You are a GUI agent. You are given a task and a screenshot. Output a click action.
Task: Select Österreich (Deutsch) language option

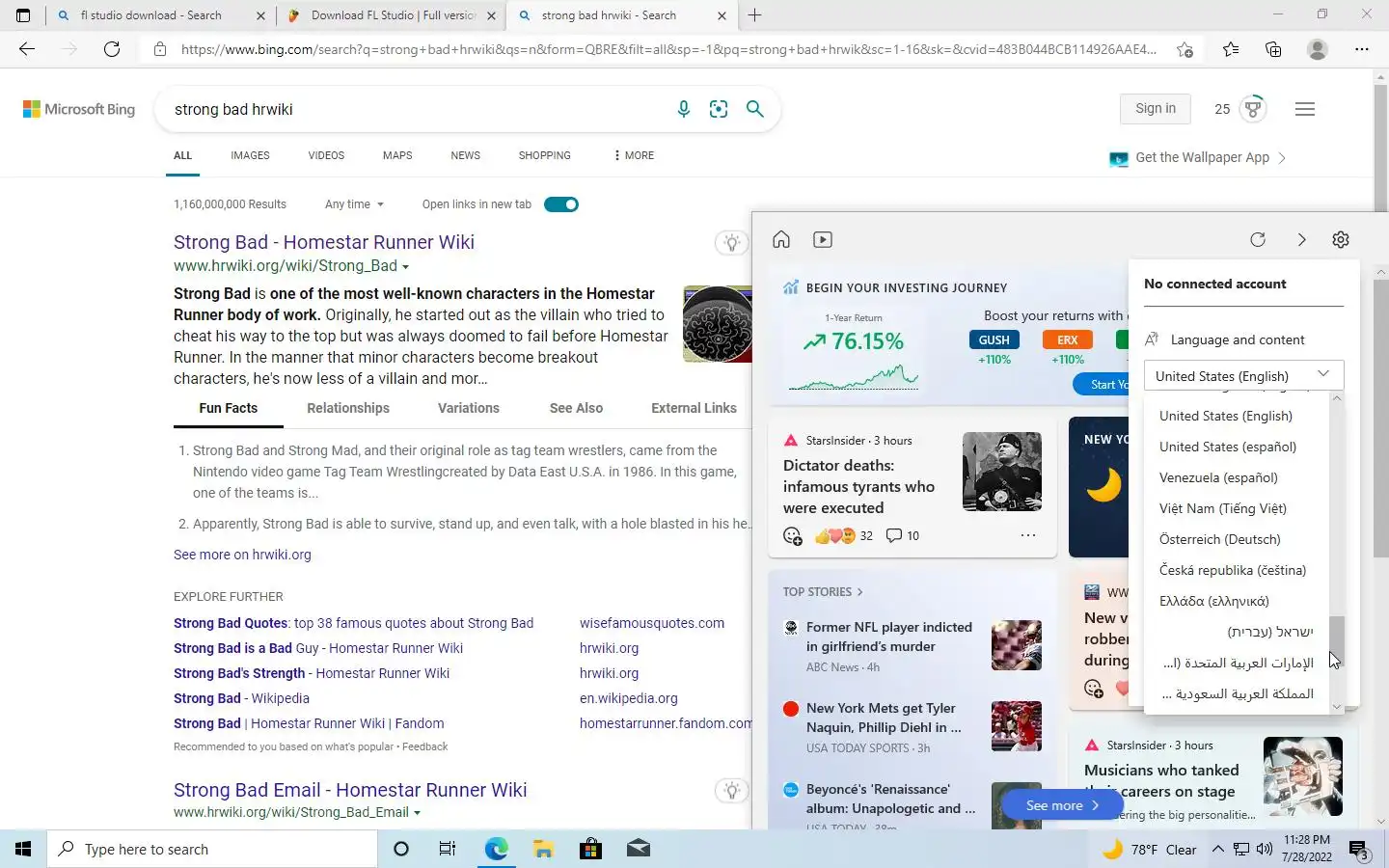(1220, 539)
